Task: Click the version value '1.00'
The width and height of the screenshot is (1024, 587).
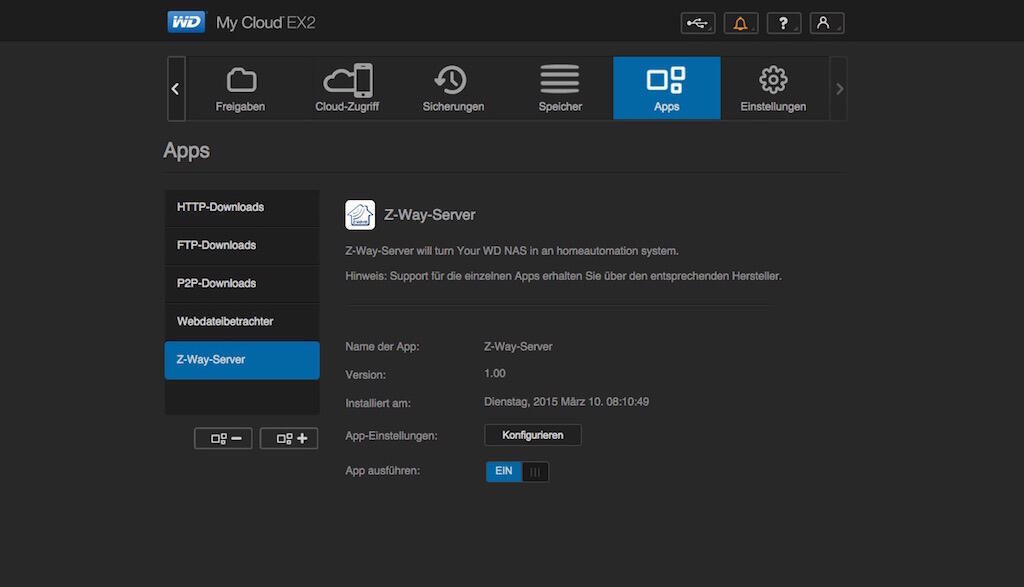Action: pos(494,373)
